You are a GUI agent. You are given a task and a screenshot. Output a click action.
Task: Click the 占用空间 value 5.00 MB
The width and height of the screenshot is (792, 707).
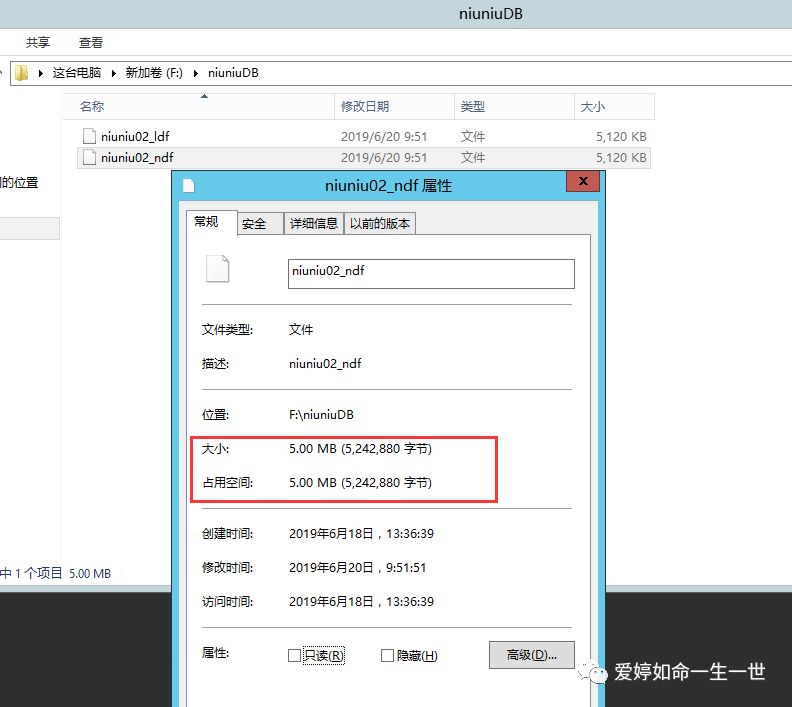pyautogui.click(x=360, y=482)
